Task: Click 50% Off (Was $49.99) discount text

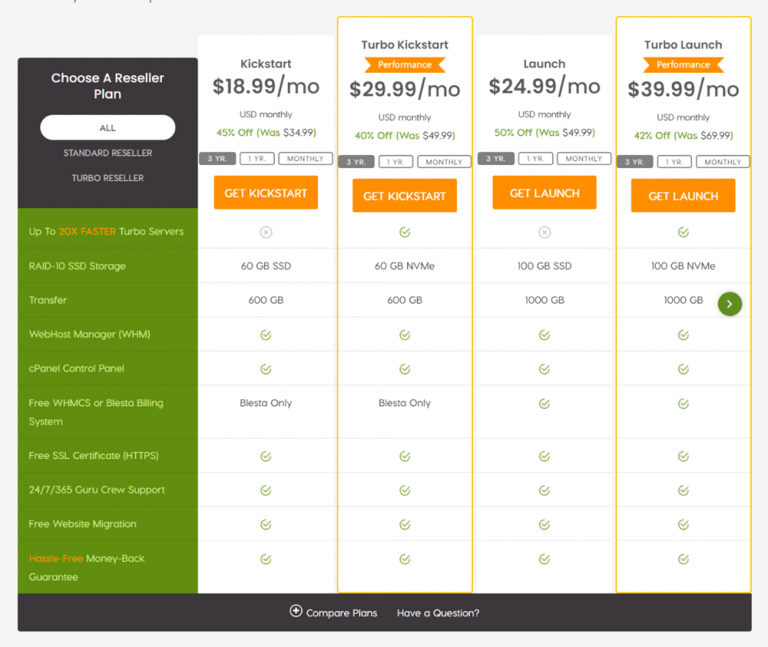Action: click(x=544, y=133)
